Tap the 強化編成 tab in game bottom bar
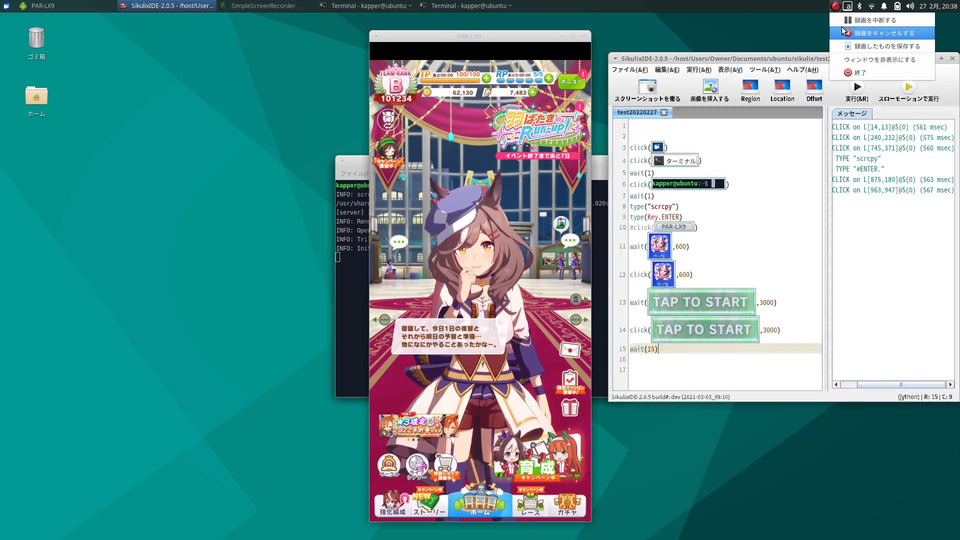 point(392,504)
